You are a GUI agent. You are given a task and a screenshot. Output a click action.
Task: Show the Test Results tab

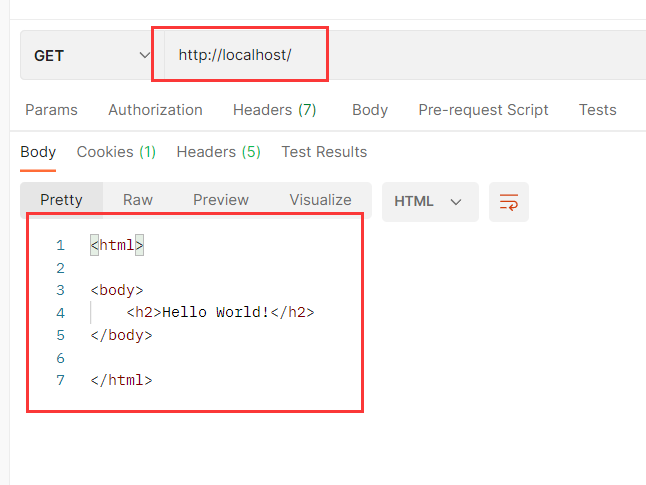point(324,152)
